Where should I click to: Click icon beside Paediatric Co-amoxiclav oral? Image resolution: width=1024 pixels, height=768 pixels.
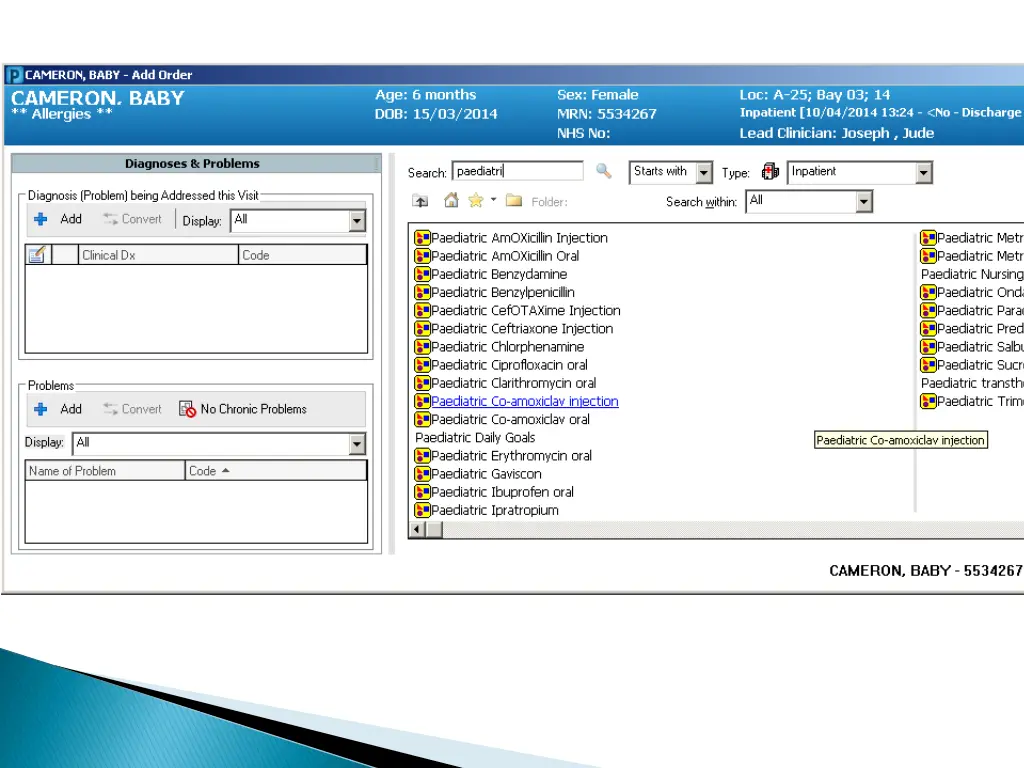[x=423, y=419]
